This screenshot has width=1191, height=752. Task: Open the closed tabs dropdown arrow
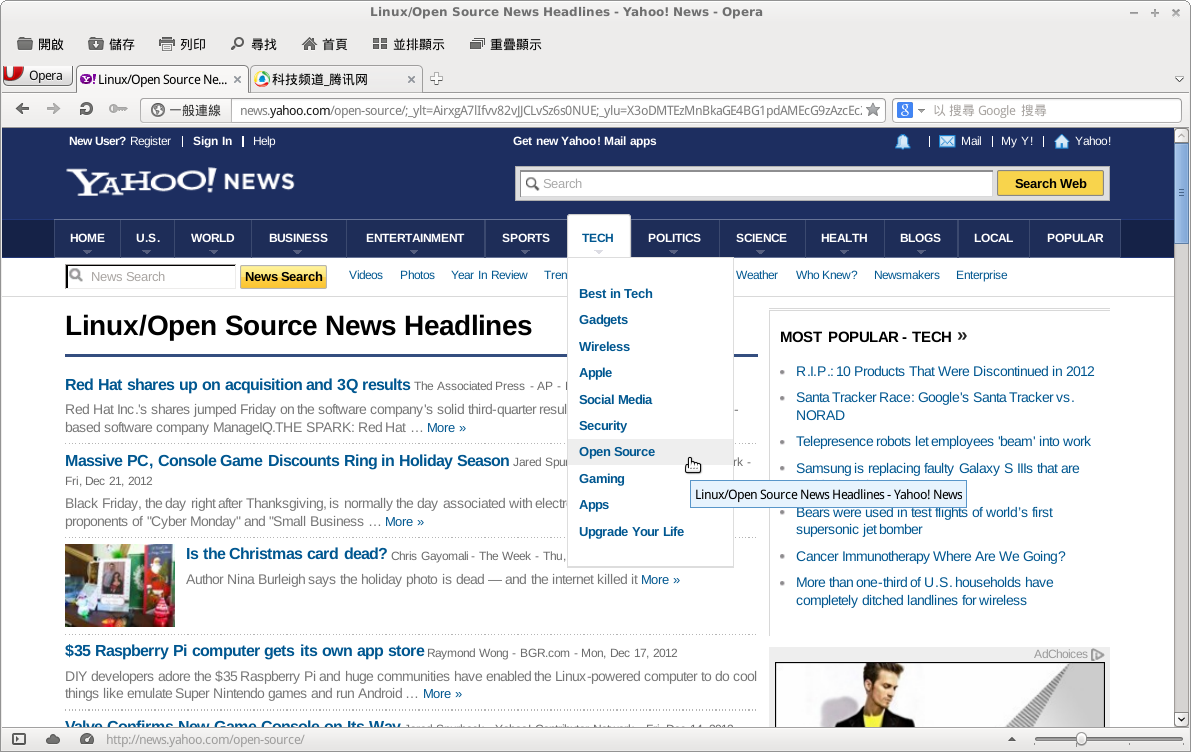tap(1179, 79)
